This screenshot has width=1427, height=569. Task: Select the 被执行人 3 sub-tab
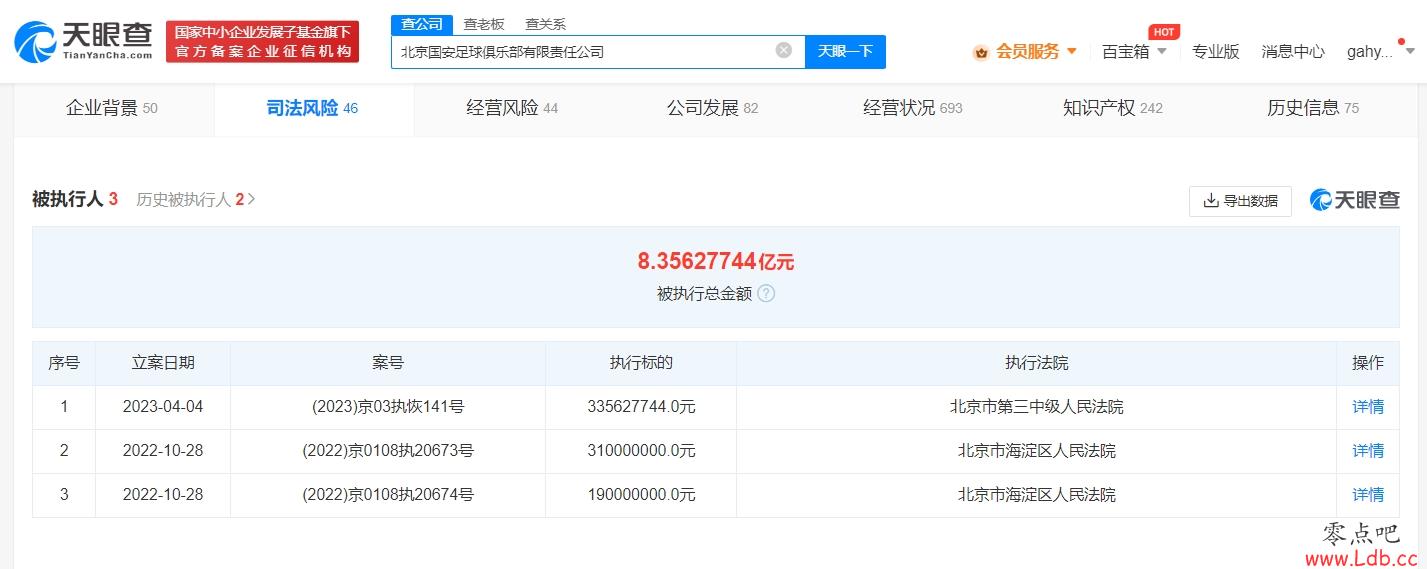click(75, 199)
